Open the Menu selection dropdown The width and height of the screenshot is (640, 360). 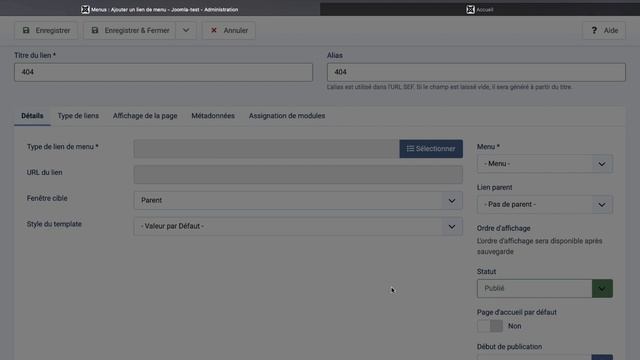544,164
